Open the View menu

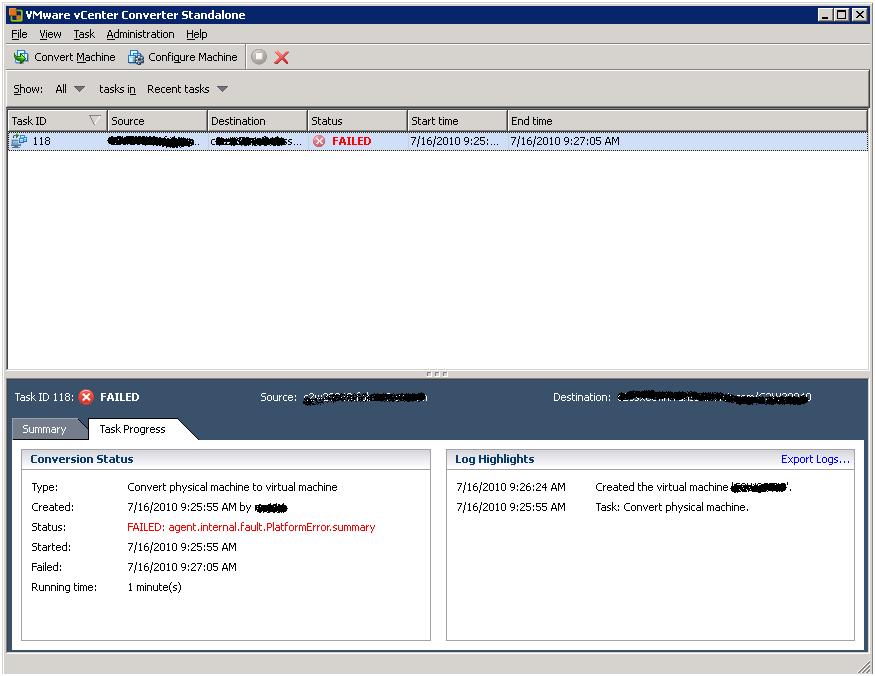tap(50, 33)
